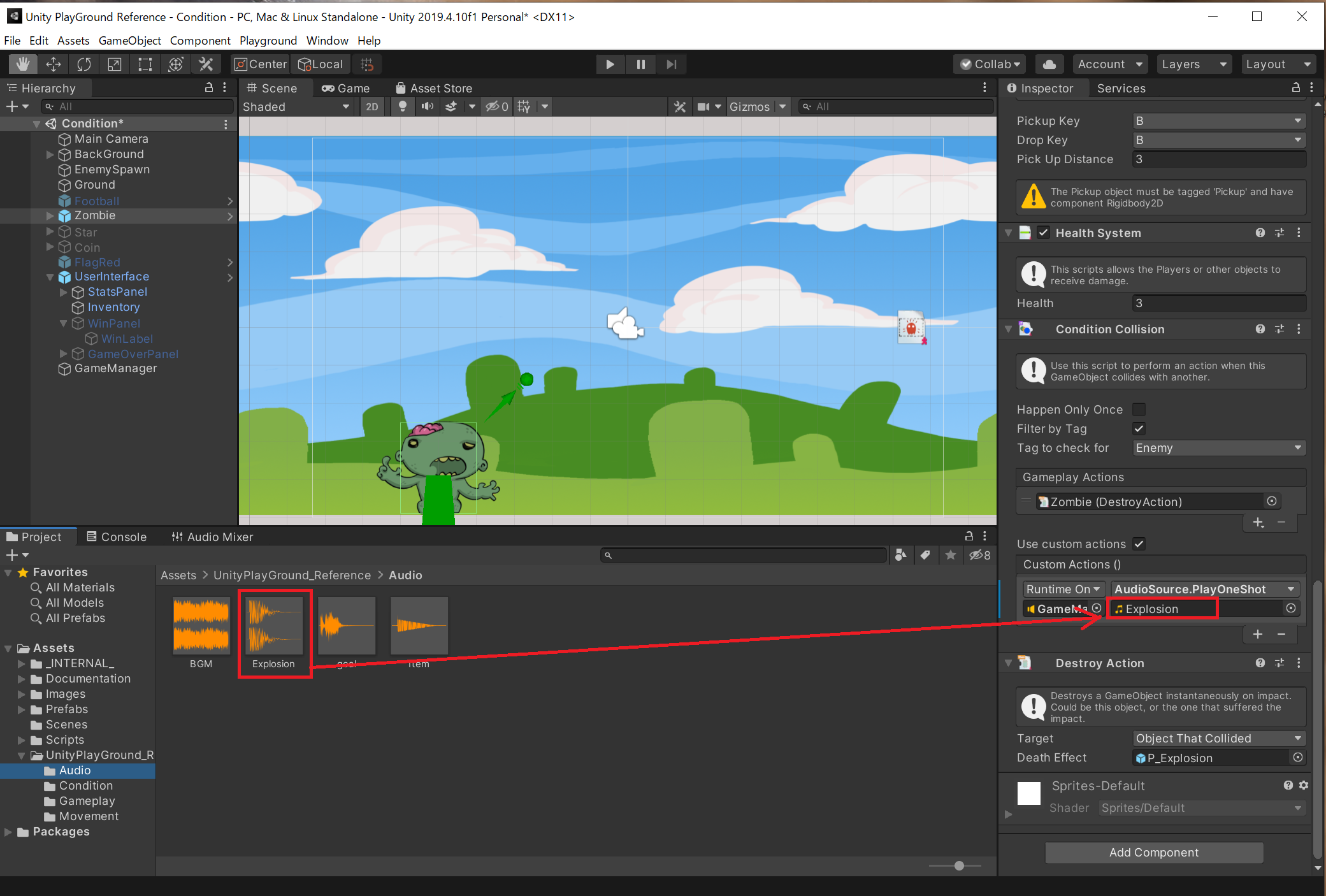
Task: Open the Playground menu
Action: (x=268, y=41)
